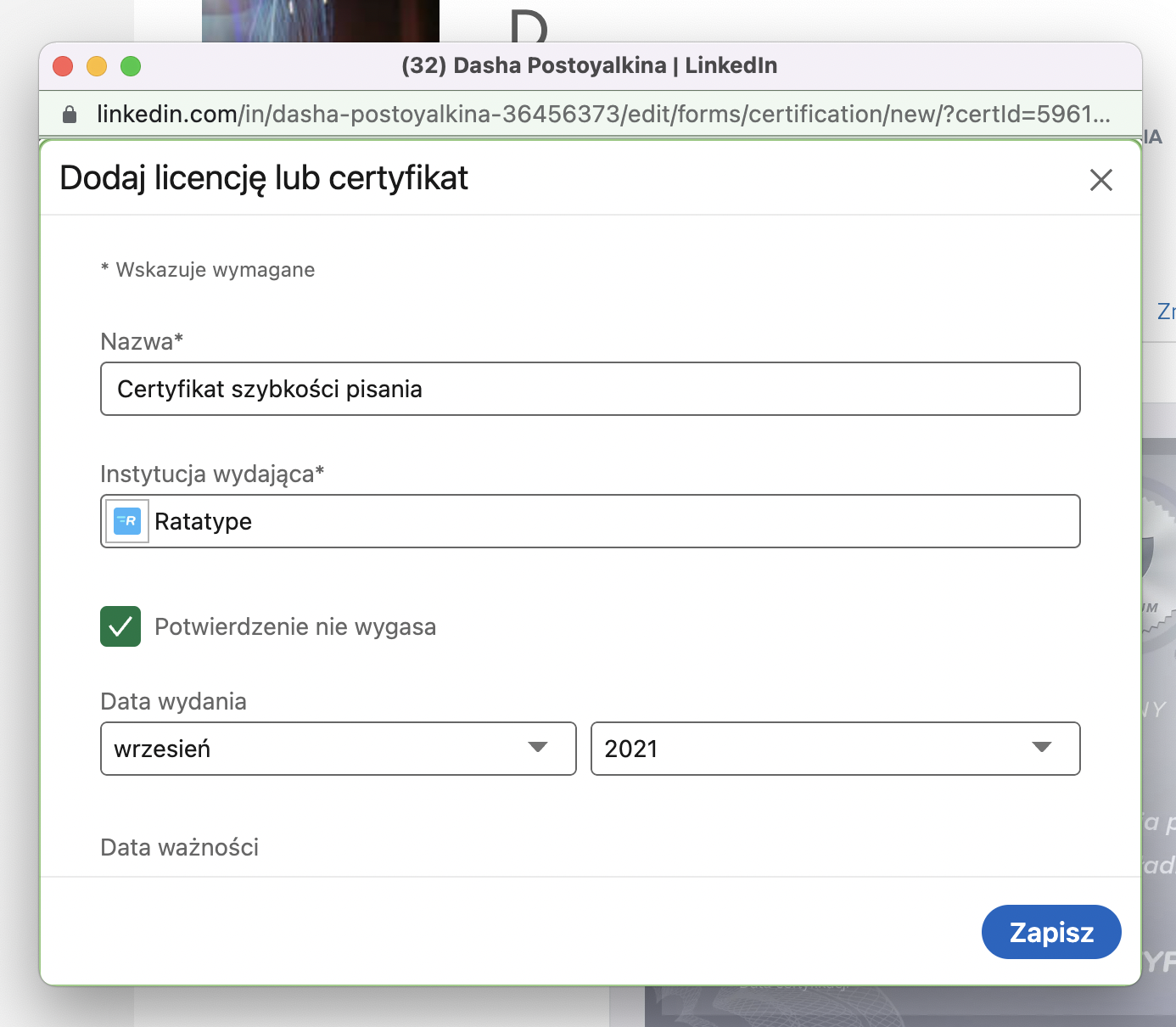Click the "* Wskazuje wymagane" note
Screen dimensions: 1176x1027
tap(208, 270)
